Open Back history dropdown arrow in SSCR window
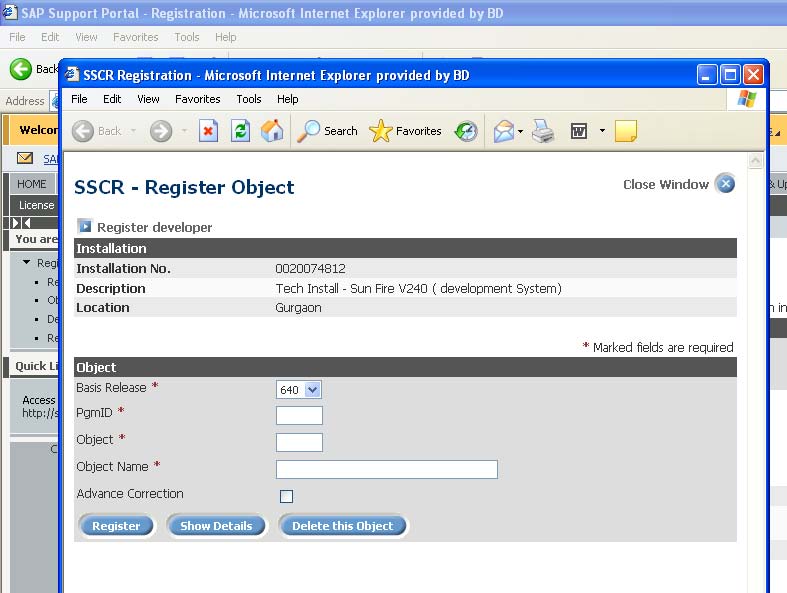The width and height of the screenshot is (787, 593). (134, 131)
